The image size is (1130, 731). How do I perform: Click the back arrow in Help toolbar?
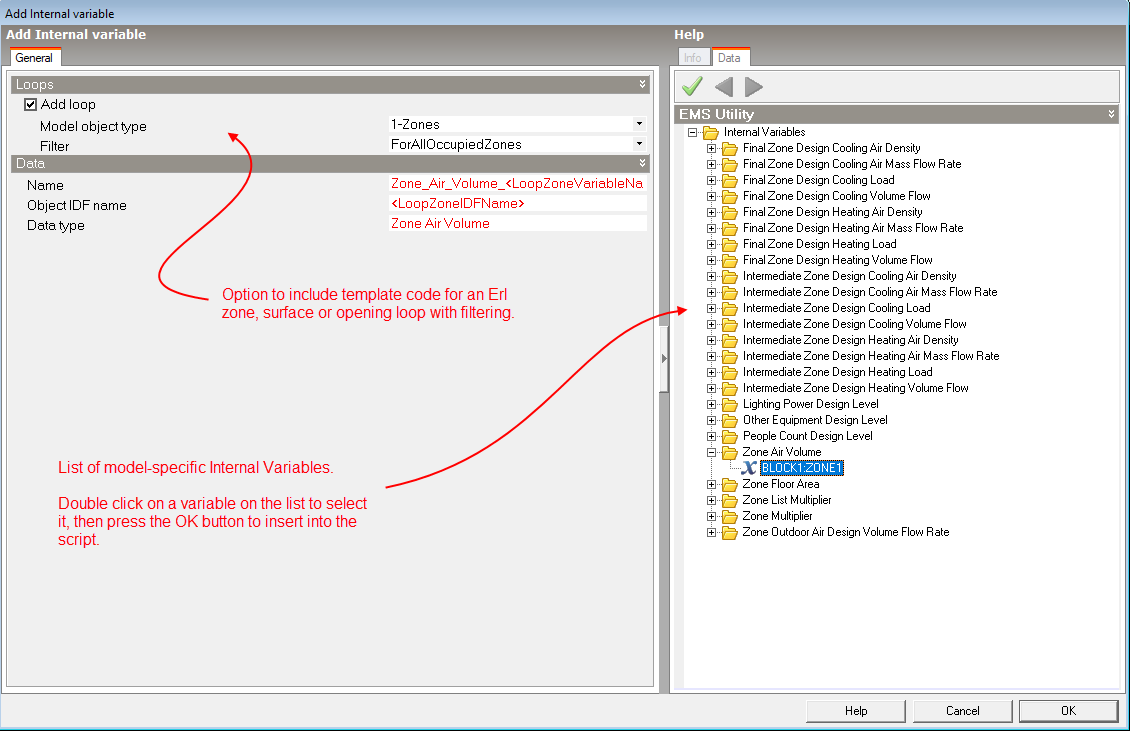coord(723,87)
